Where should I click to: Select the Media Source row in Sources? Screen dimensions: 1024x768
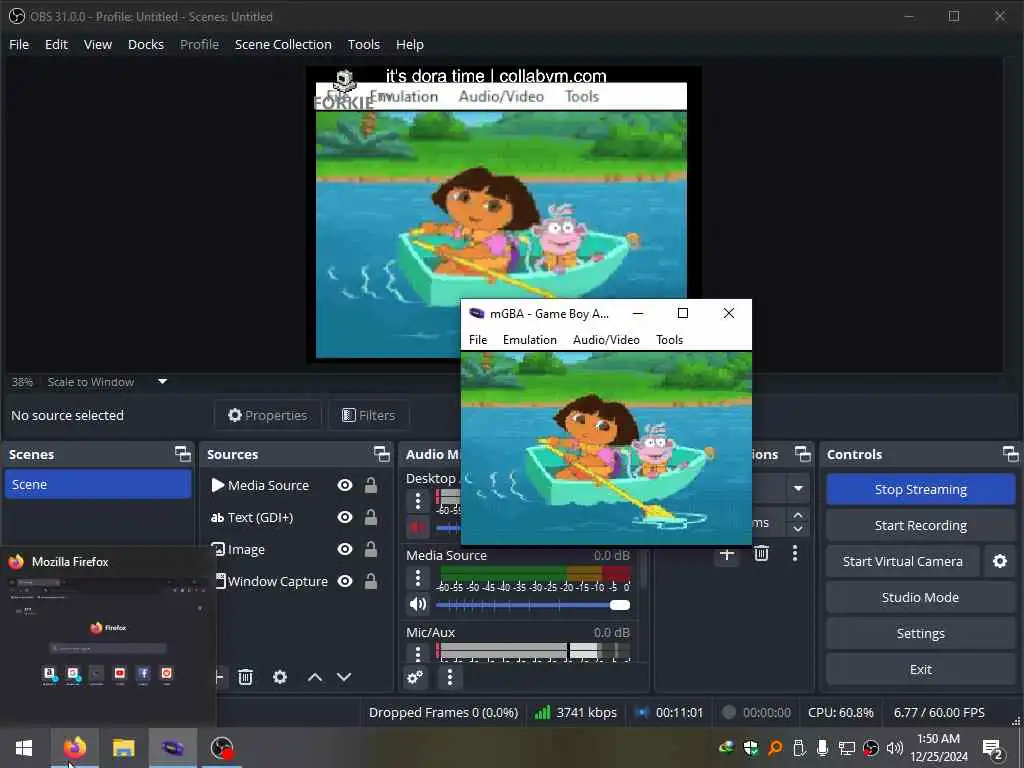pyautogui.click(x=295, y=485)
